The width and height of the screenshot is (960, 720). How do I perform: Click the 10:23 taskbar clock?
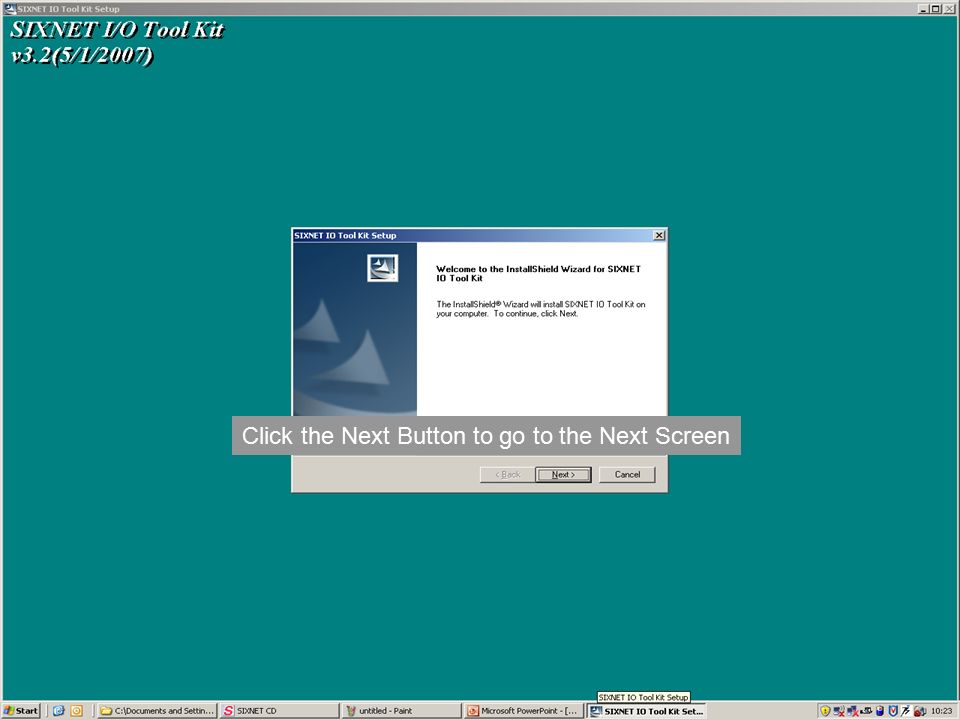(942, 711)
